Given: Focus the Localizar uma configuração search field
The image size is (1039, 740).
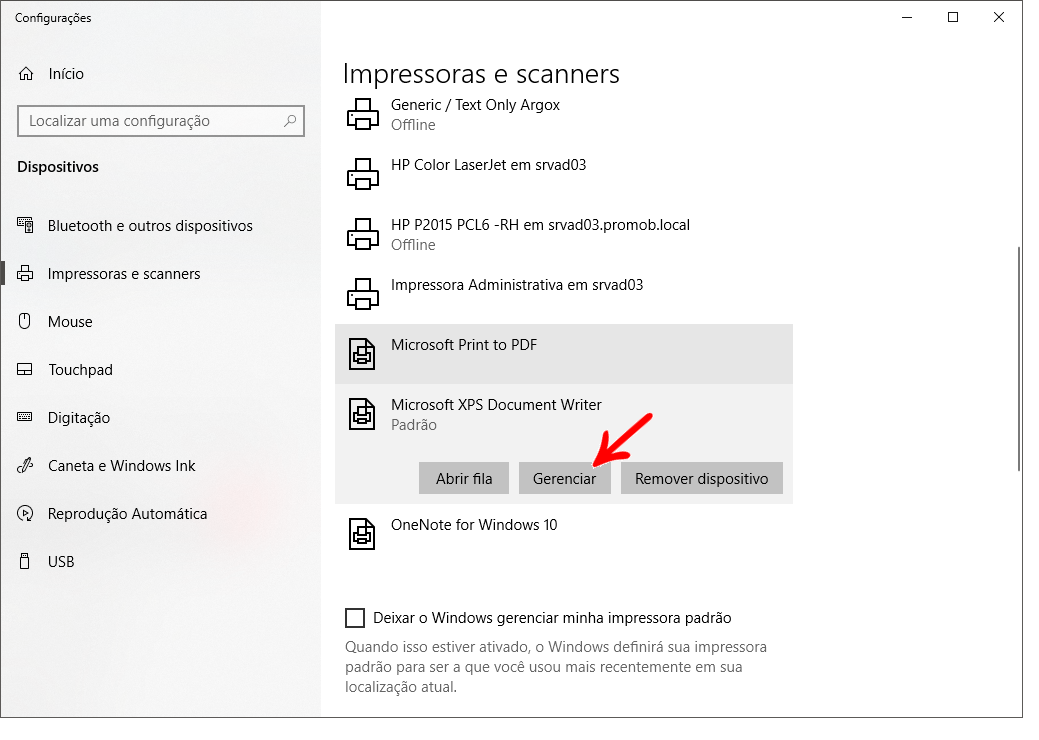Looking at the screenshot, I should point(160,121).
